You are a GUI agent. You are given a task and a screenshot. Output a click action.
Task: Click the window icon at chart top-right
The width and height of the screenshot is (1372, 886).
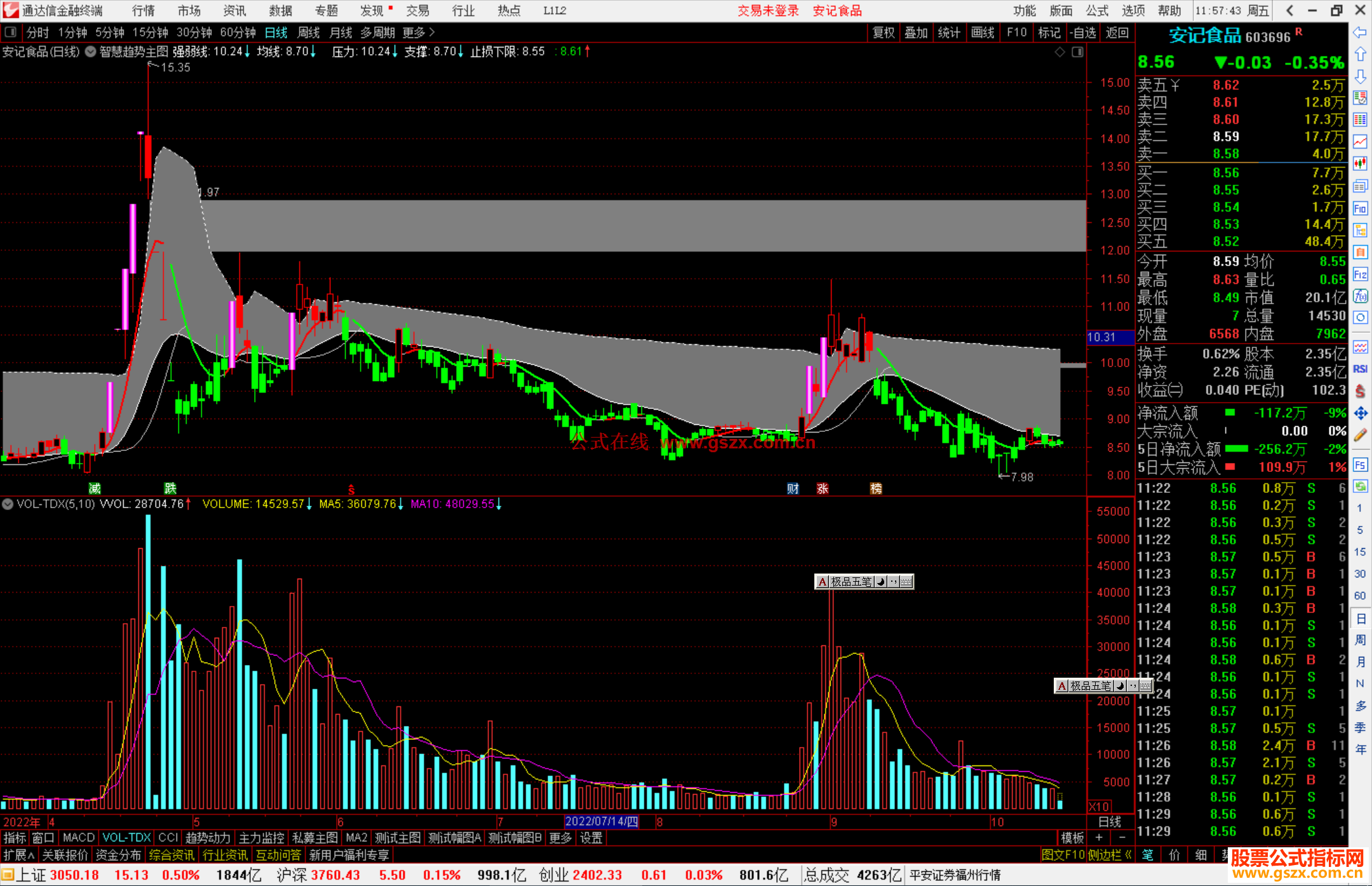pos(1077,52)
